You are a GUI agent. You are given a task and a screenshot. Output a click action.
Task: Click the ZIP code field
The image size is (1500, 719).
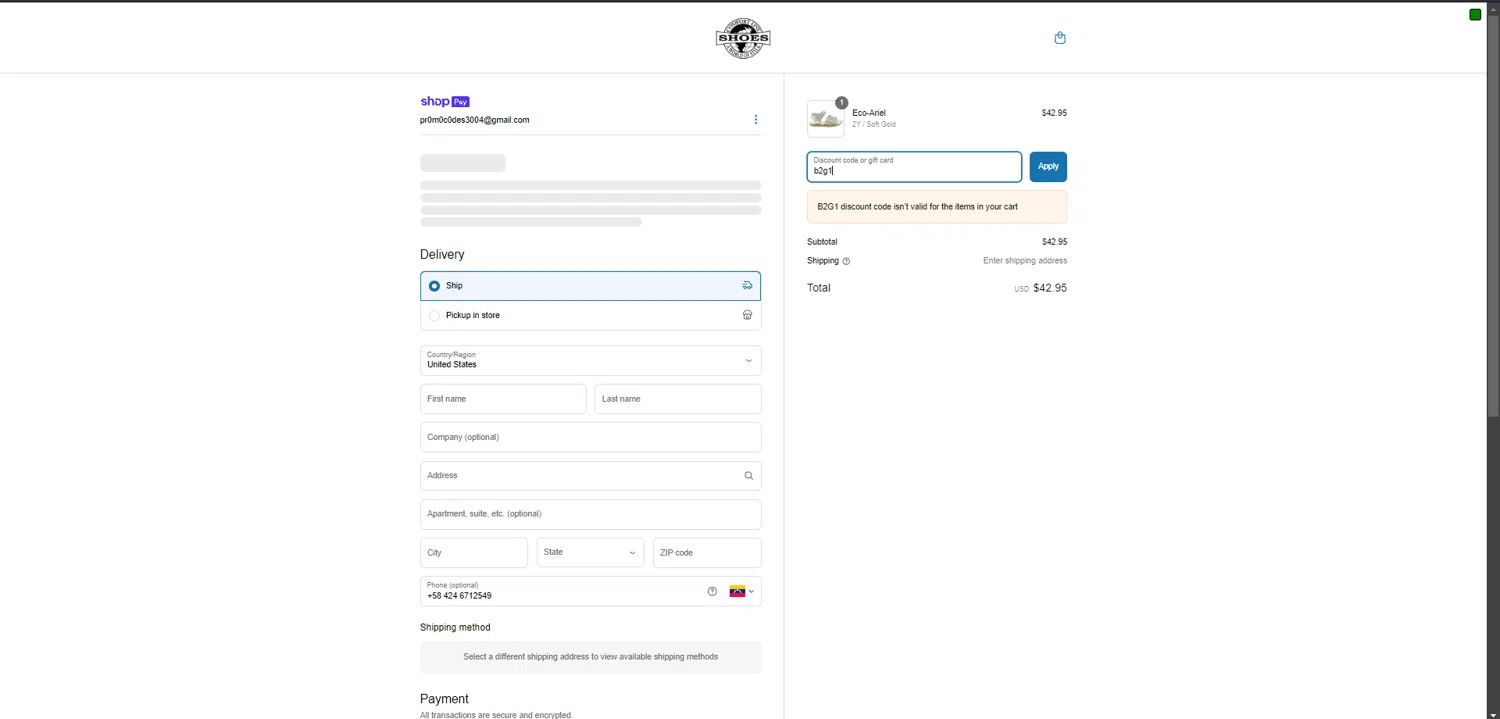(x=707, y=553)
